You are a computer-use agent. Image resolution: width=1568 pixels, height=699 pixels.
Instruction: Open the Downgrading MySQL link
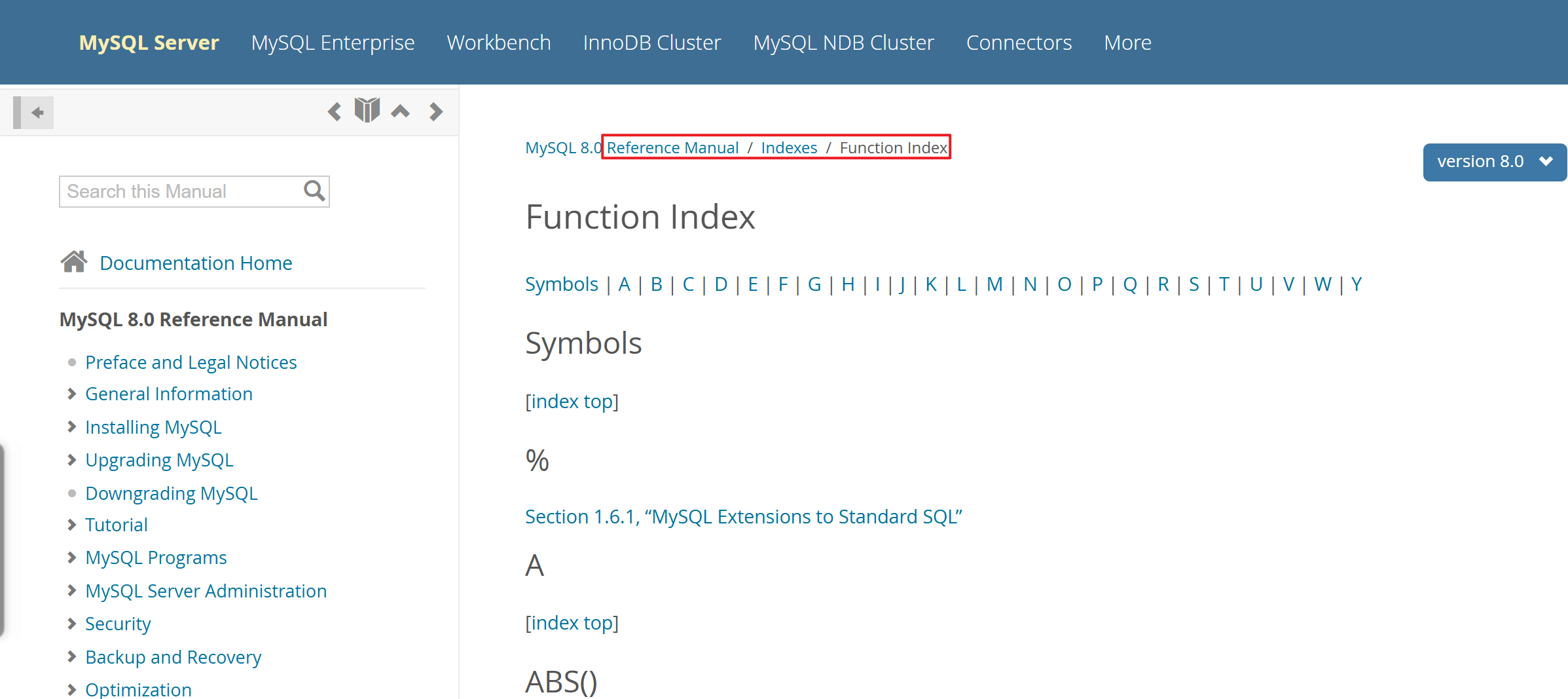click(172, 493)
